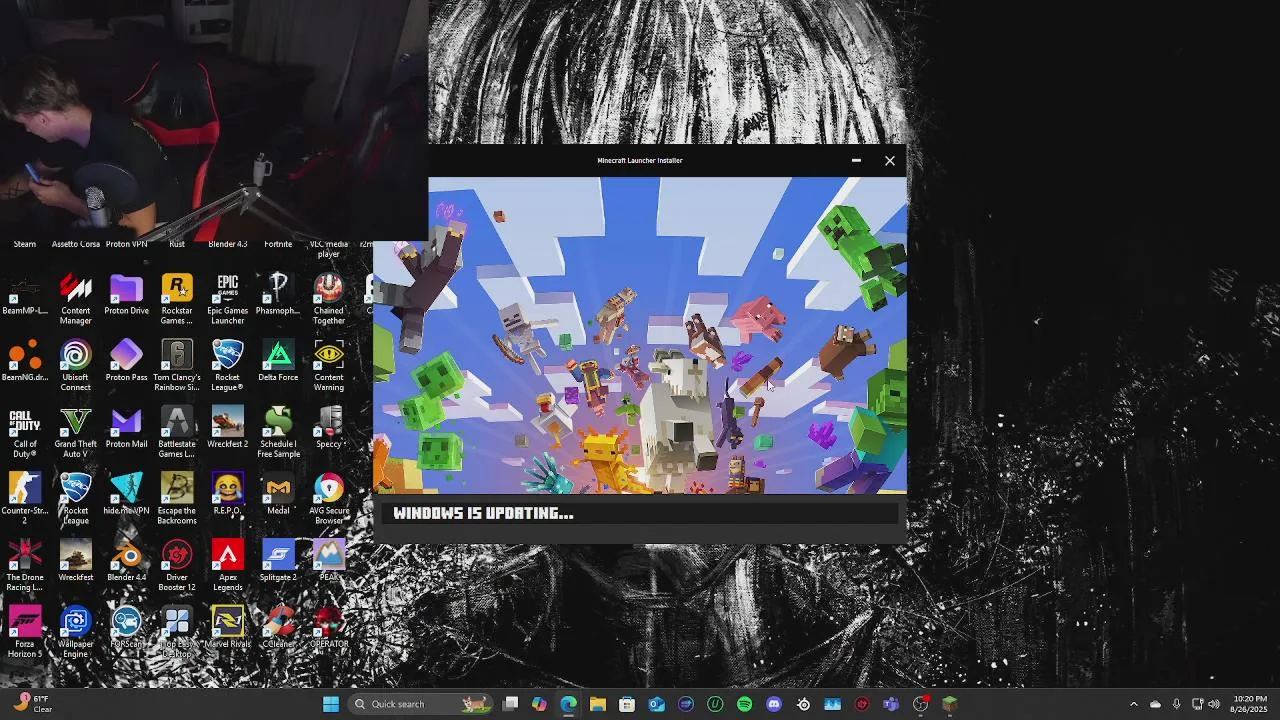Viewport: 1280px width, 720px height.
Task: Open the Schedule I Free Sample icon
Action: click(278, 432)
